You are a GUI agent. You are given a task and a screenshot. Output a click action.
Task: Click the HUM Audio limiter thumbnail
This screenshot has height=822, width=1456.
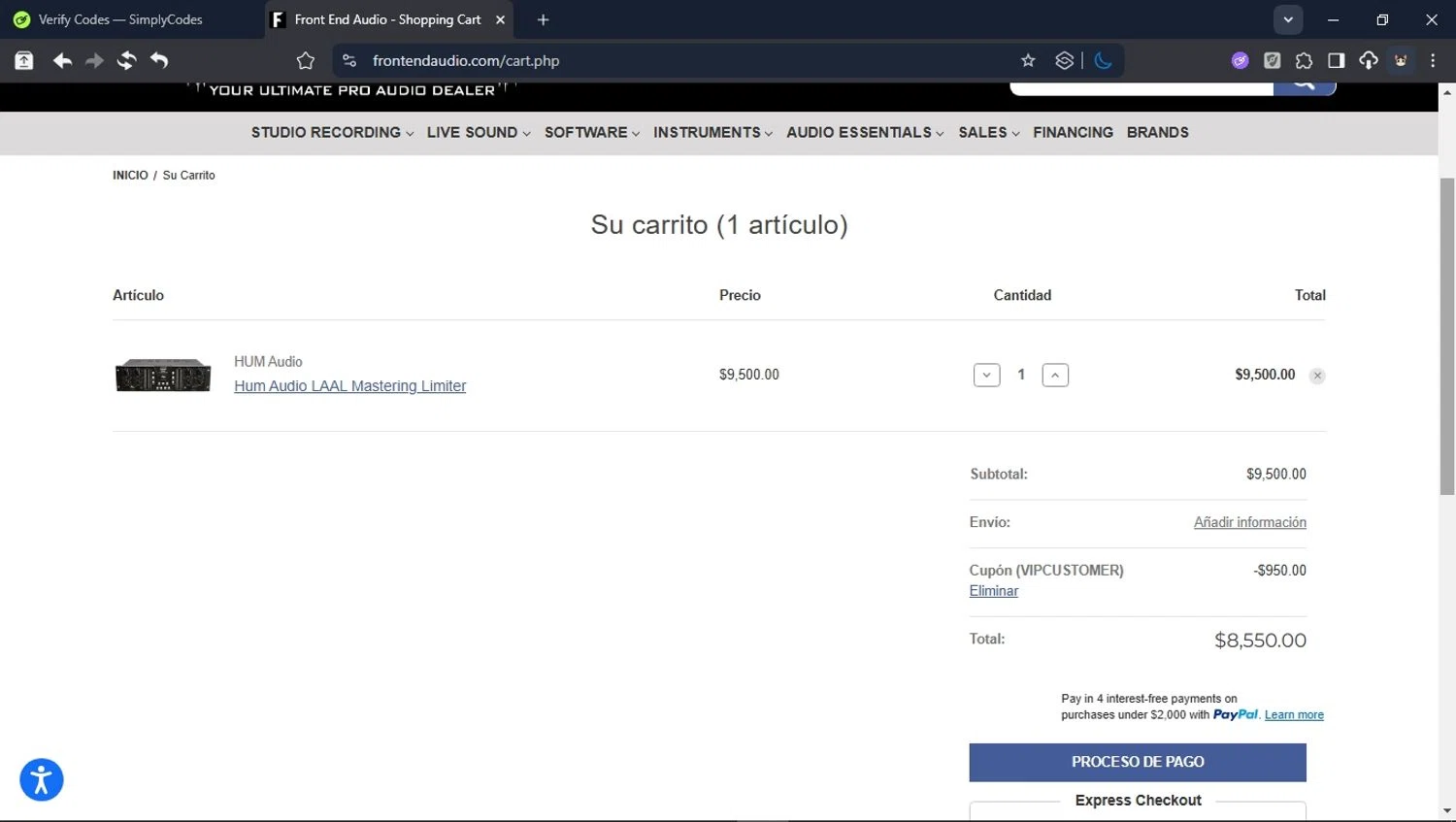point(163,375)
